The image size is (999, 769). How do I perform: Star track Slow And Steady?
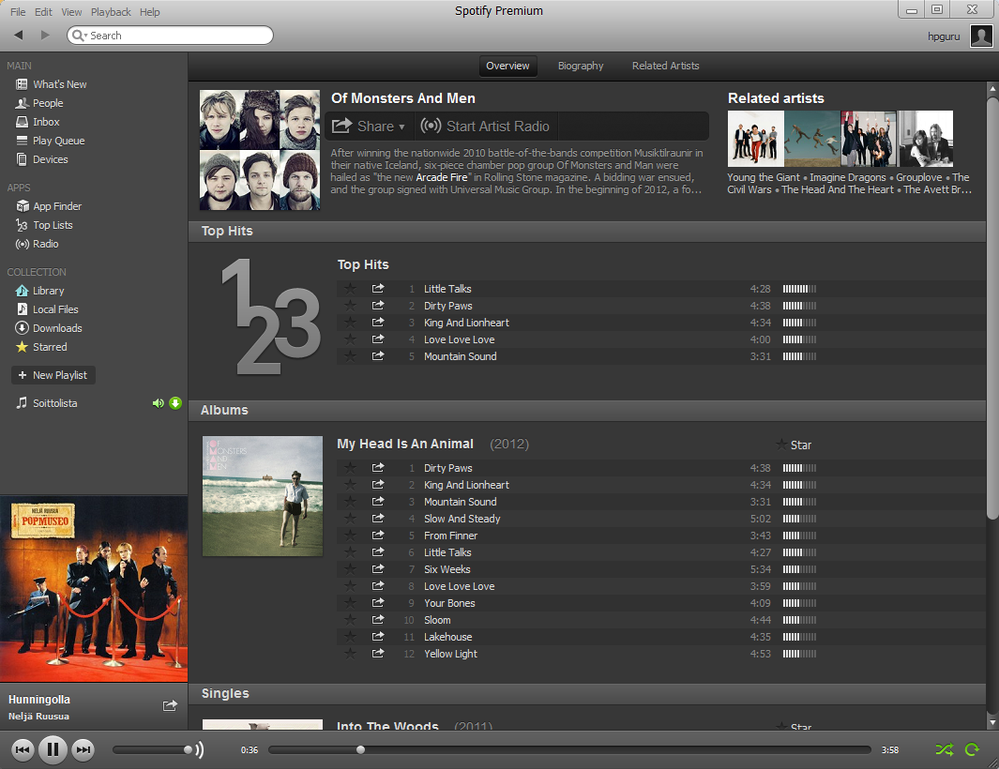(350, 519)
